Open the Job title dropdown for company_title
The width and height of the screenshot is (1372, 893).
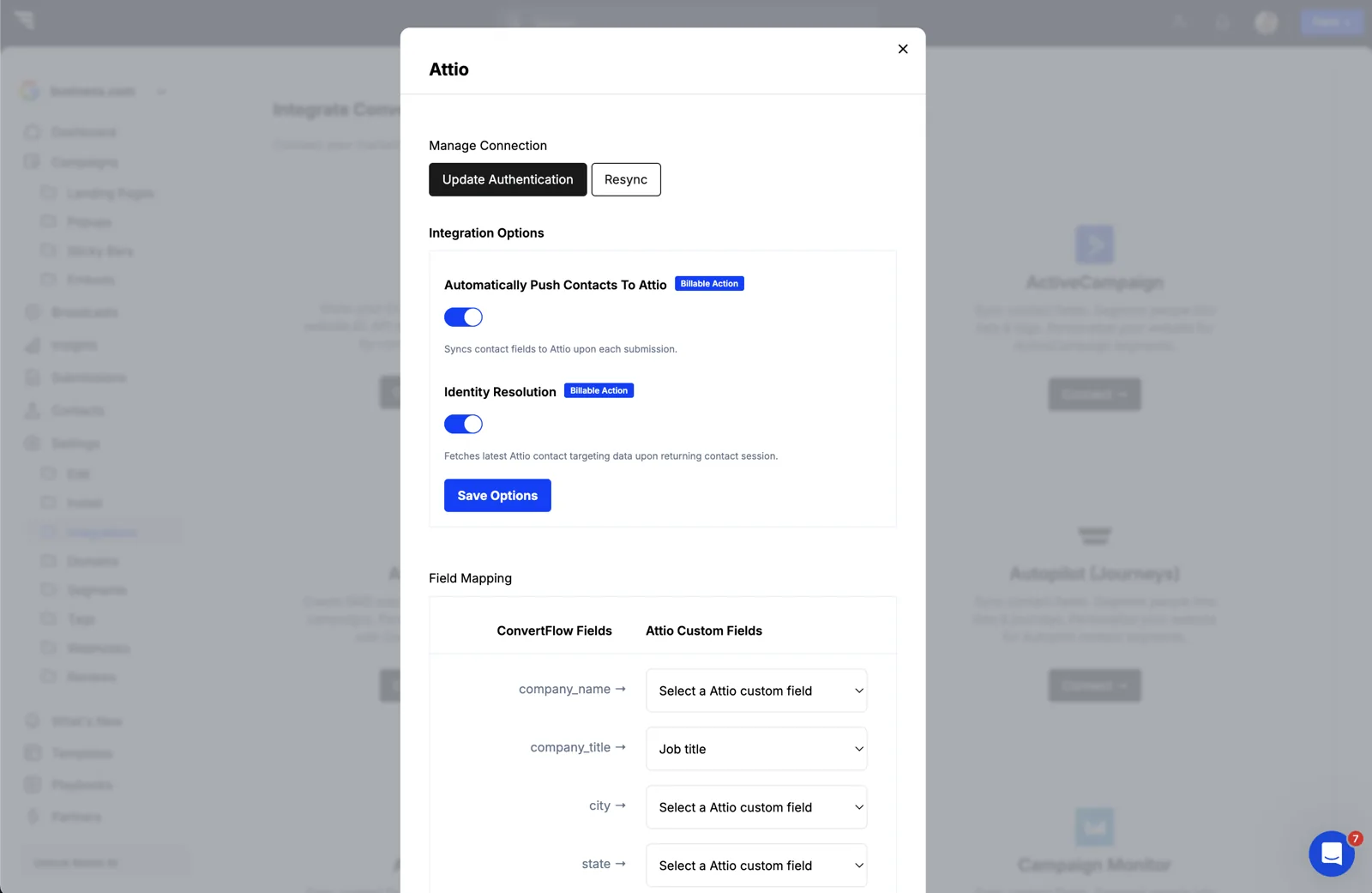coord(756,749)
